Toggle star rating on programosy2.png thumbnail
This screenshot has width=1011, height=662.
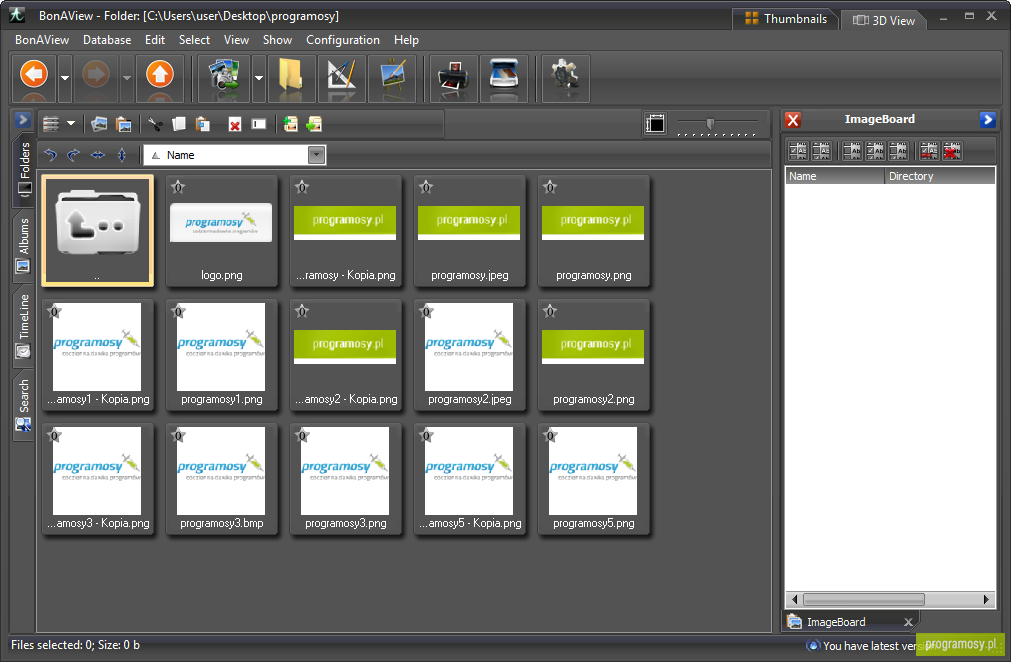coord(550,312)
